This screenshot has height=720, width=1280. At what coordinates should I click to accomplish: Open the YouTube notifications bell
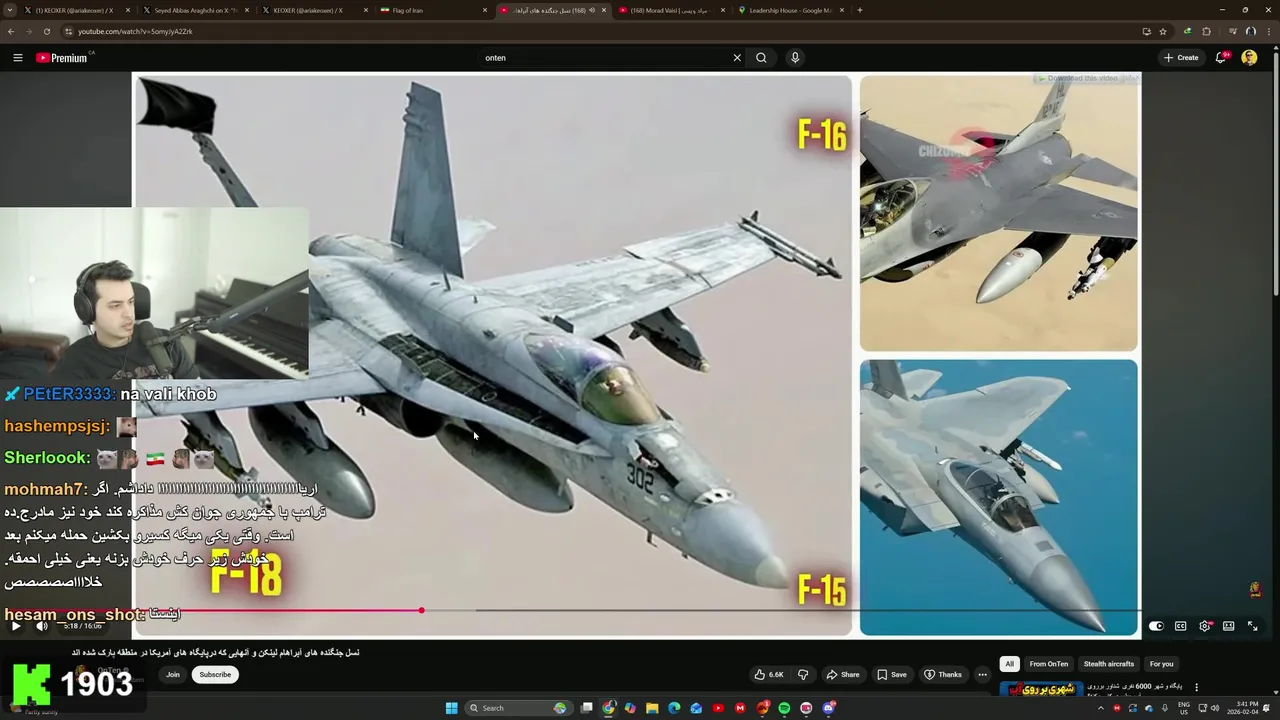[1220, 58]
